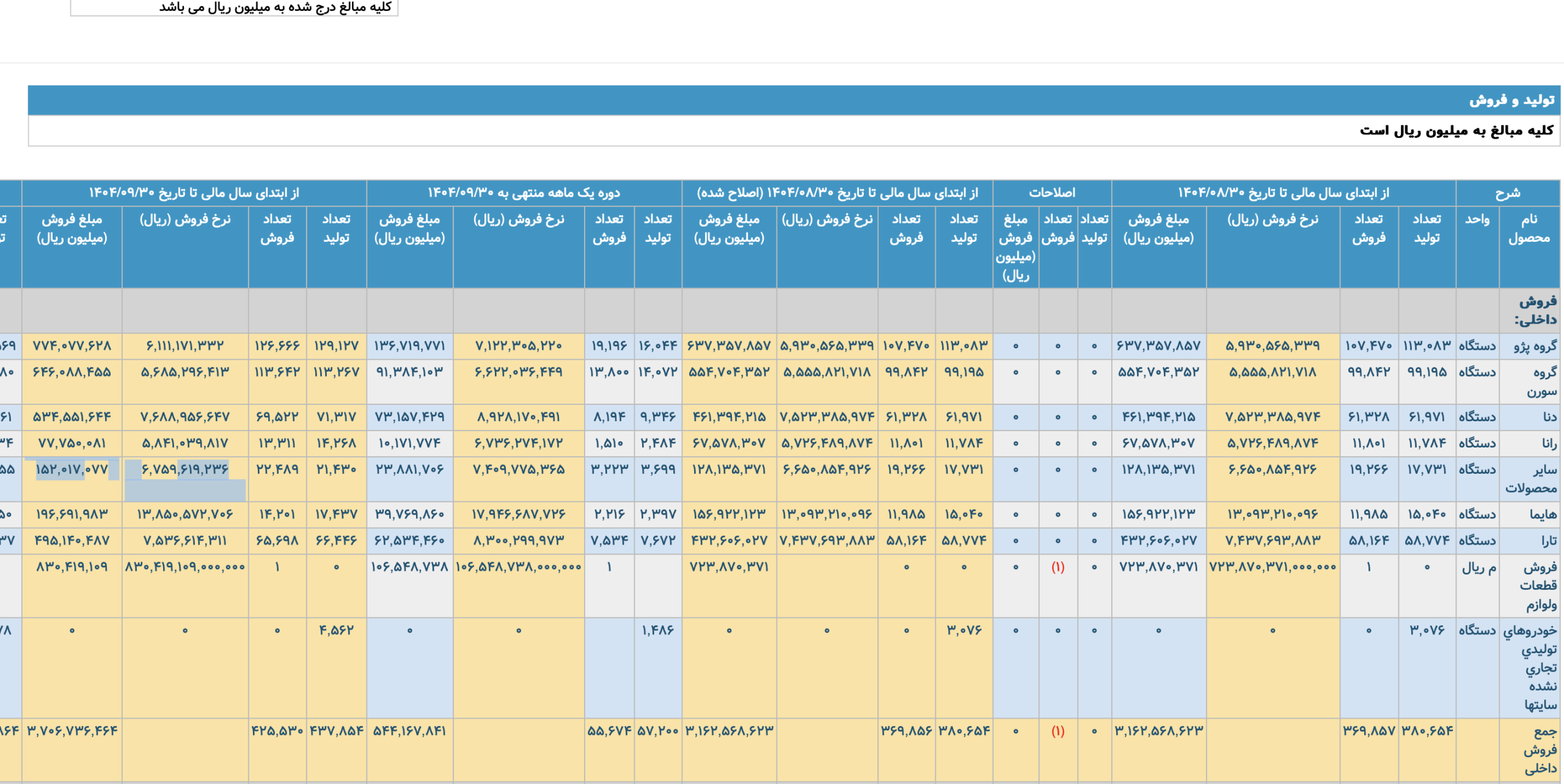1564x784 pixels.
Task: Click the ۳,۷۰۶,۷۳۶,۴۶۴ total sales cell
Action: point(71,731)
